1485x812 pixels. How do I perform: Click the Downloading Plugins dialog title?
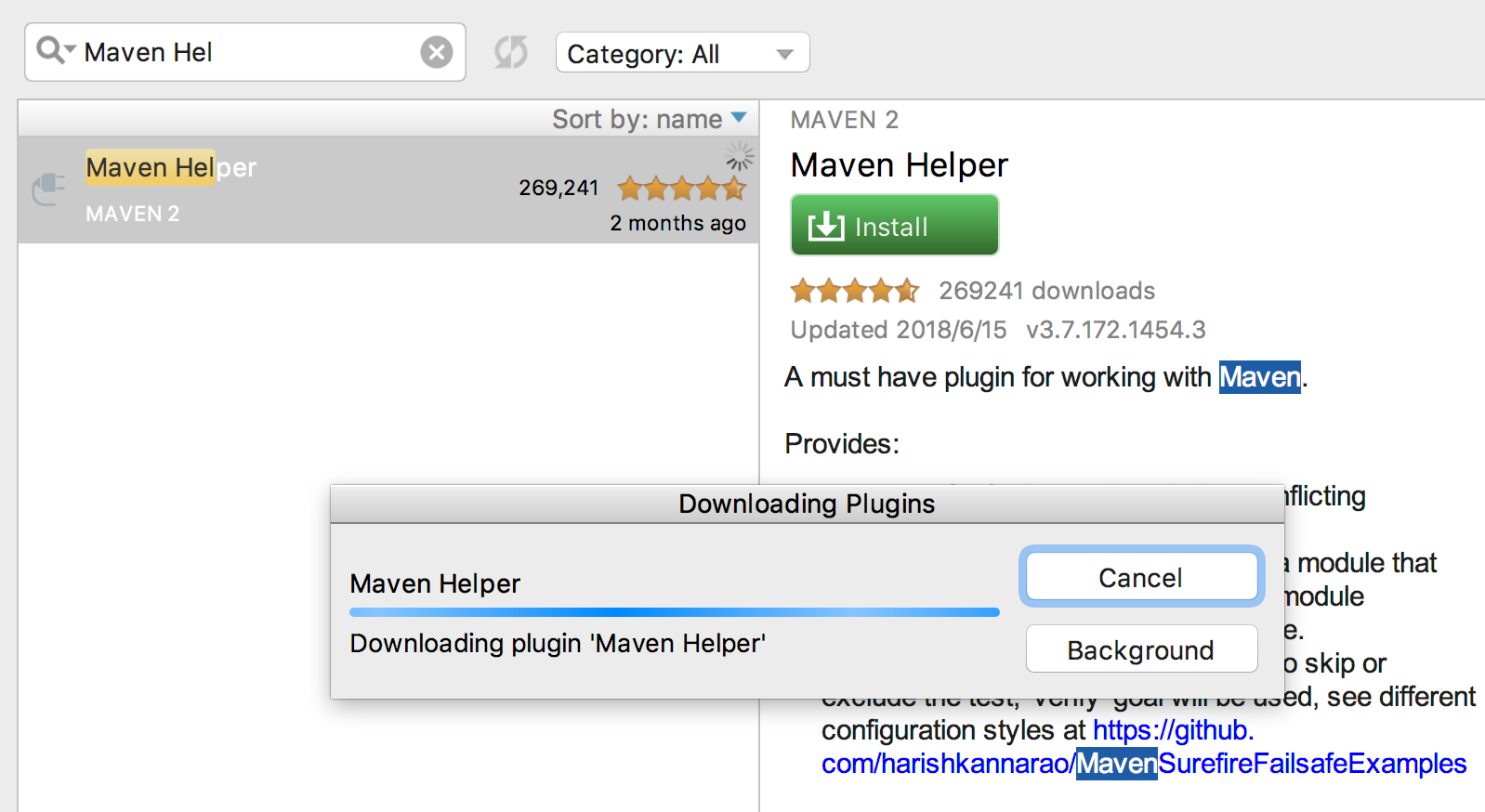pos(807,504)
